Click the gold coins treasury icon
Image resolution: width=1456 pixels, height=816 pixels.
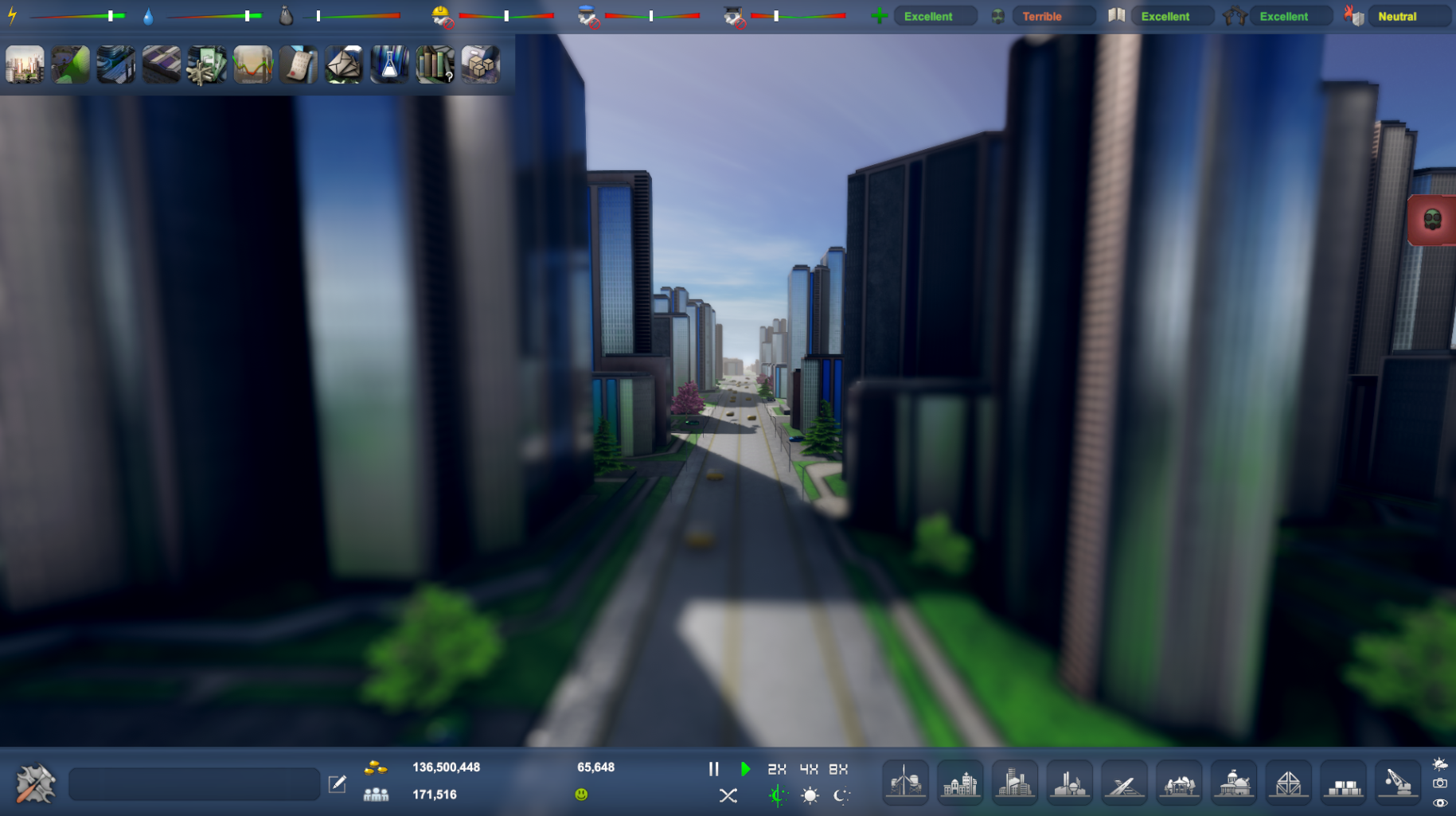[x=376, y=767]
